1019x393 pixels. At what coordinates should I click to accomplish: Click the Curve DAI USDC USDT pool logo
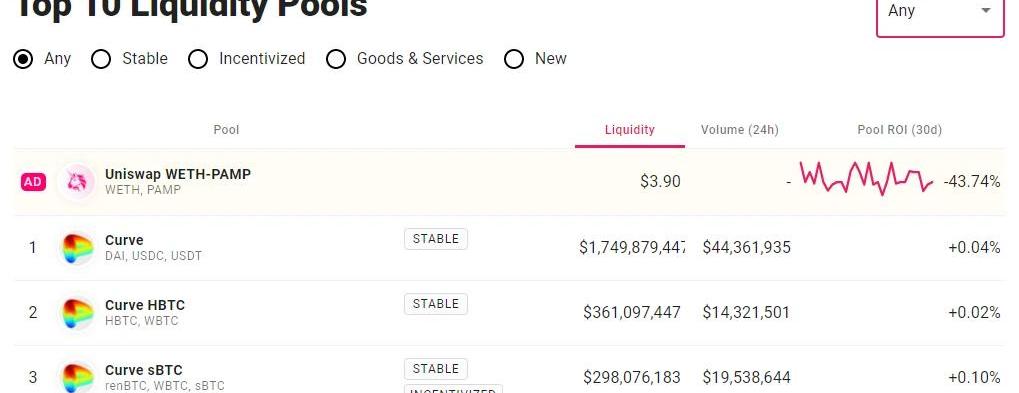tap(77, 247)
